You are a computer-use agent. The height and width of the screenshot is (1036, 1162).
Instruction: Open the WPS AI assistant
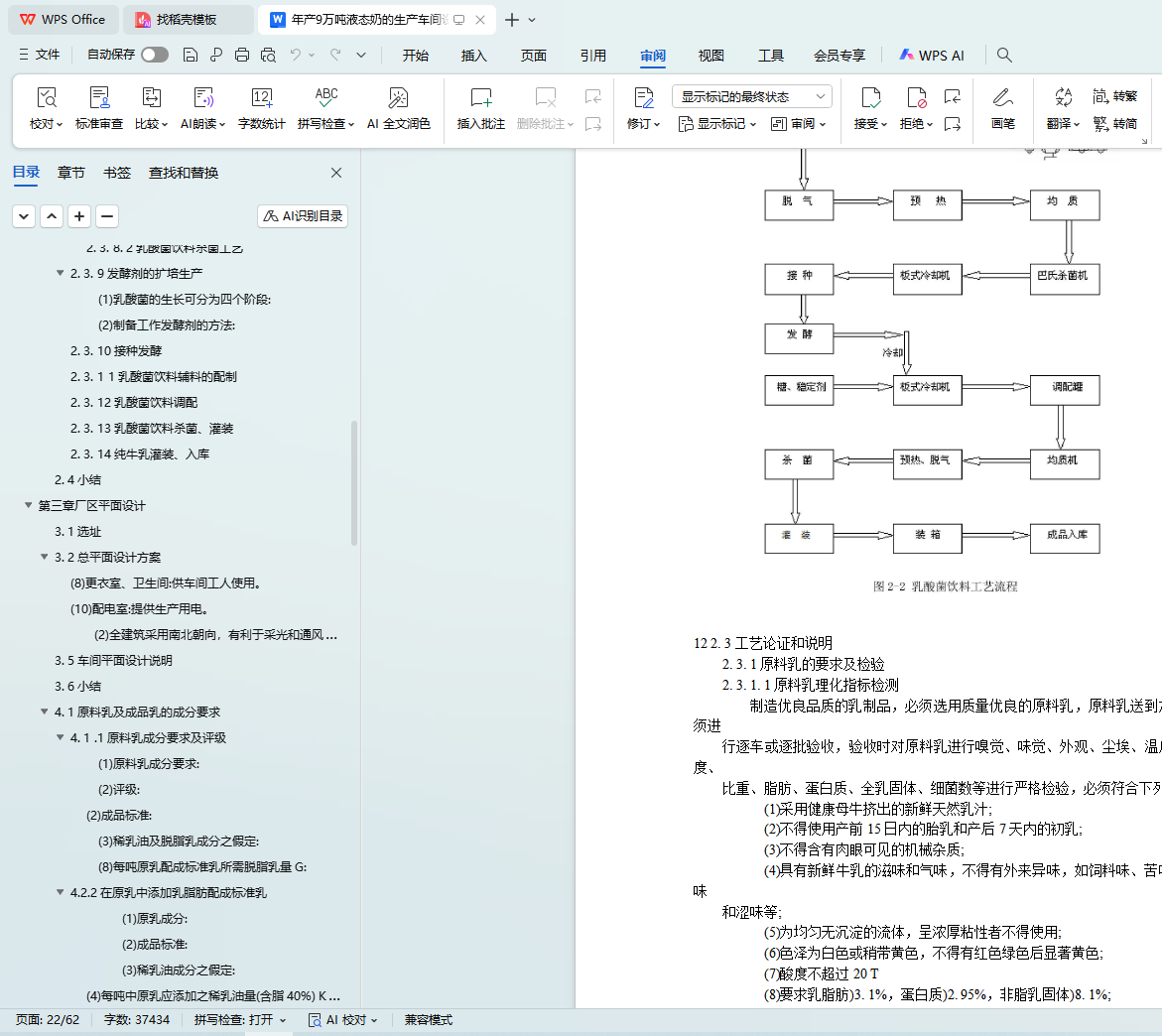932,55
